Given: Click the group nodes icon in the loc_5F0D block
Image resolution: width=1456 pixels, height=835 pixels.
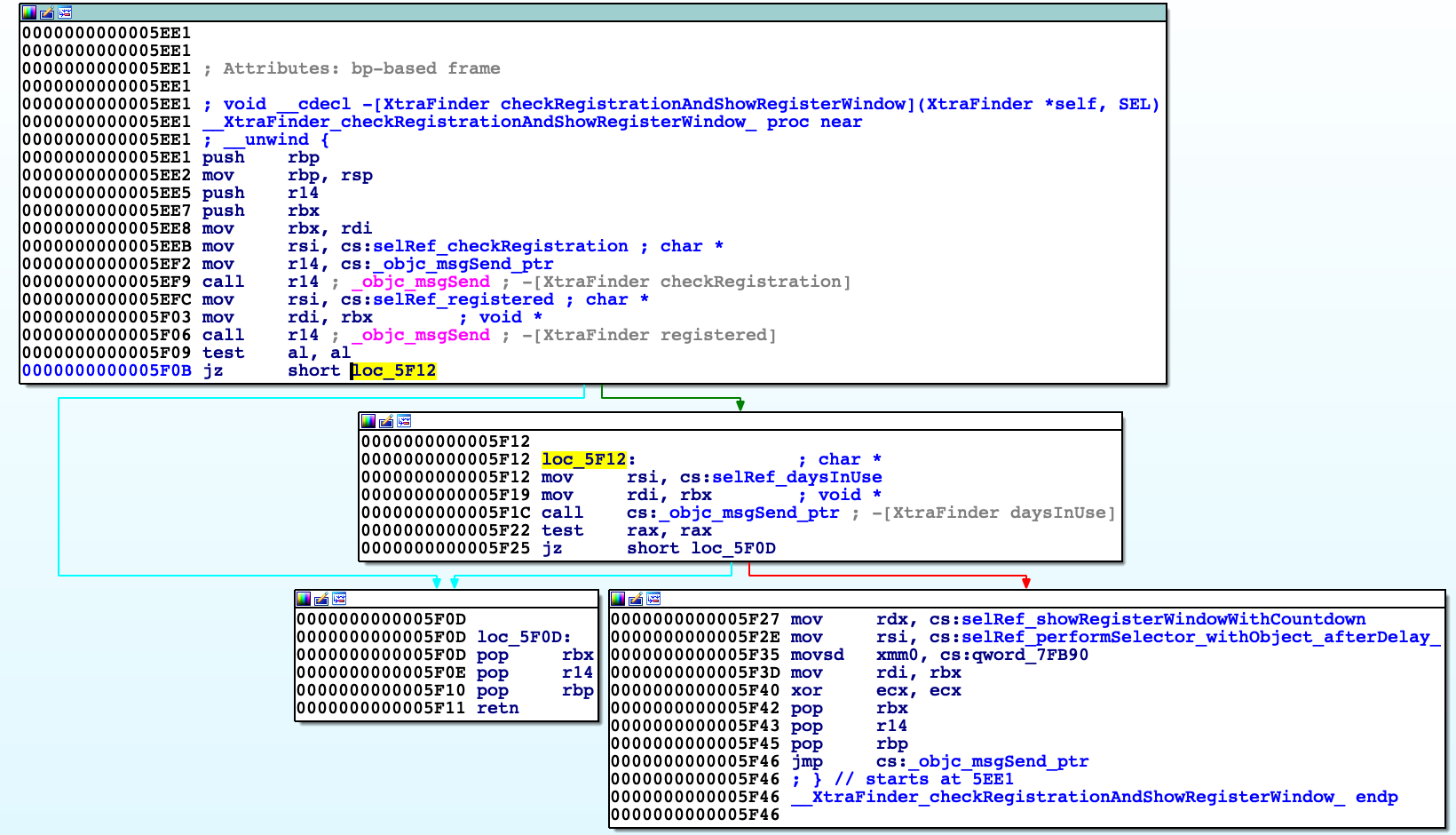Looking at the screenshot, I should [339, 599].
